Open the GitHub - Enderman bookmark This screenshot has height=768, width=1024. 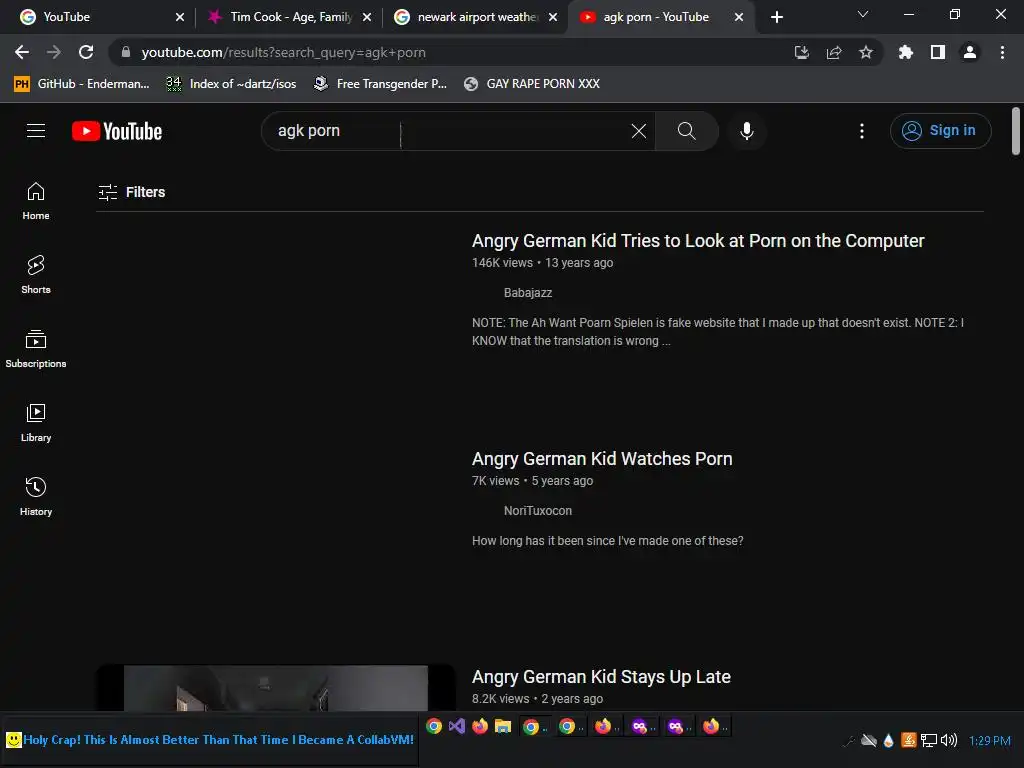coord(82,84)
